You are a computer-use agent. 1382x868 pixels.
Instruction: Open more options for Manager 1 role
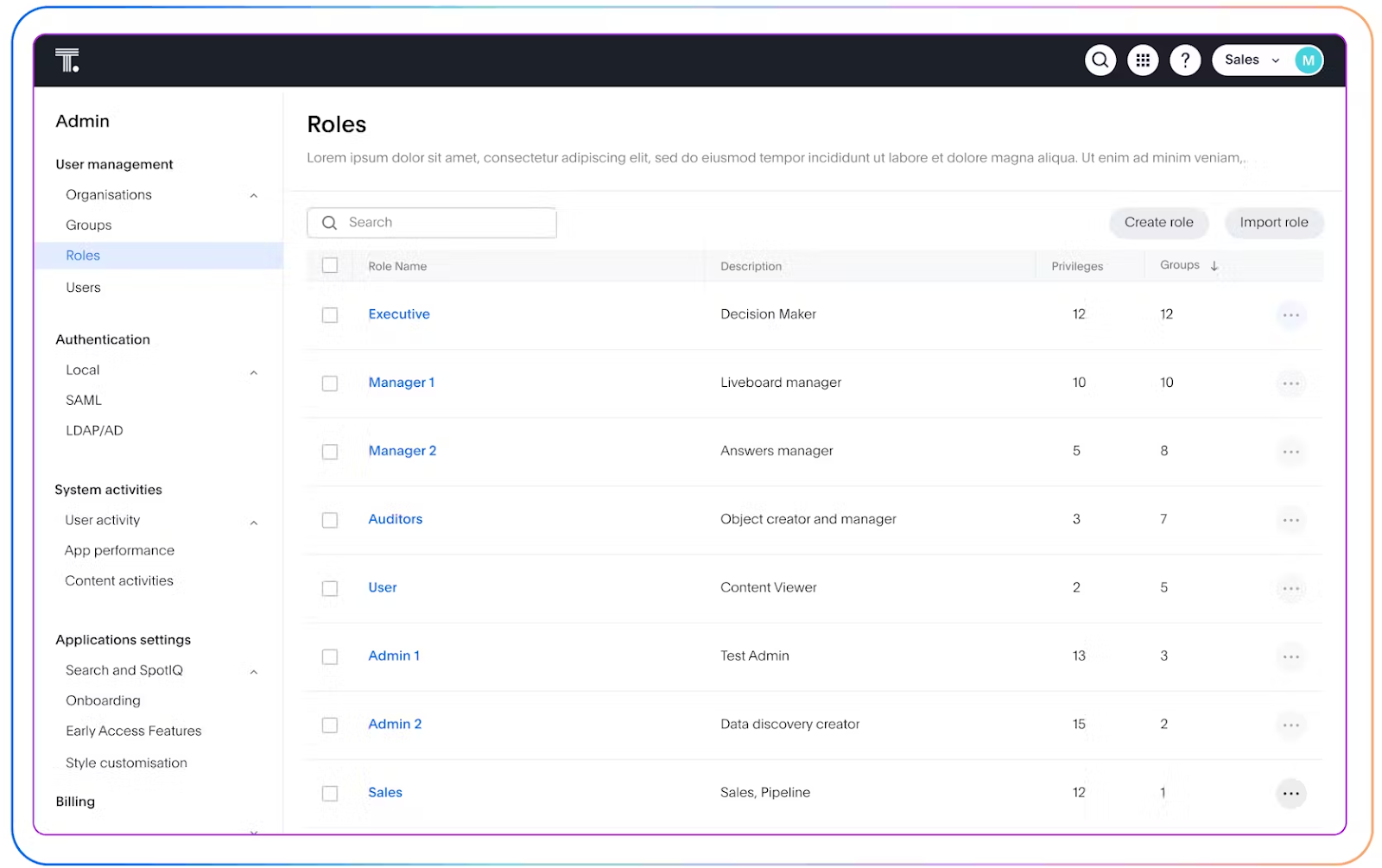tap(1290, 383)
